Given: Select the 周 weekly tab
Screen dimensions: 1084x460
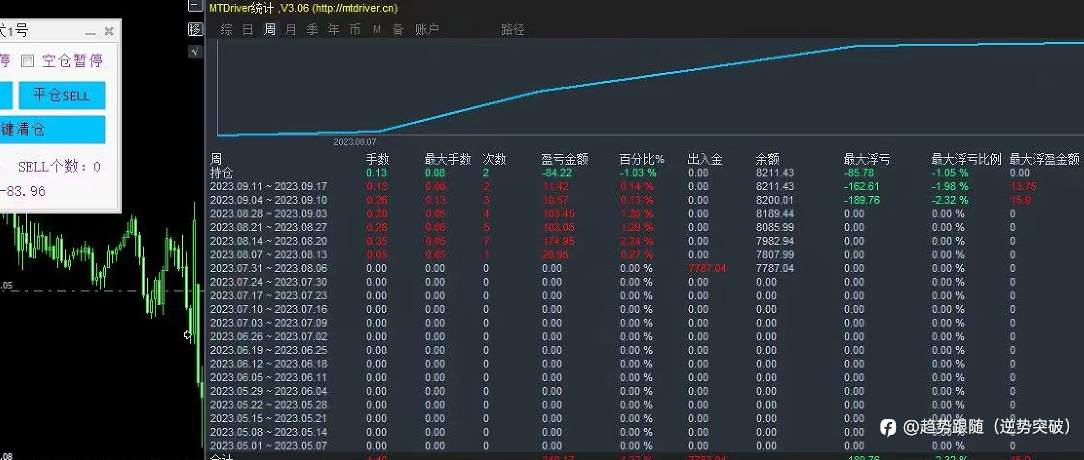Looking at the screenshot, I should pos(270,29).
